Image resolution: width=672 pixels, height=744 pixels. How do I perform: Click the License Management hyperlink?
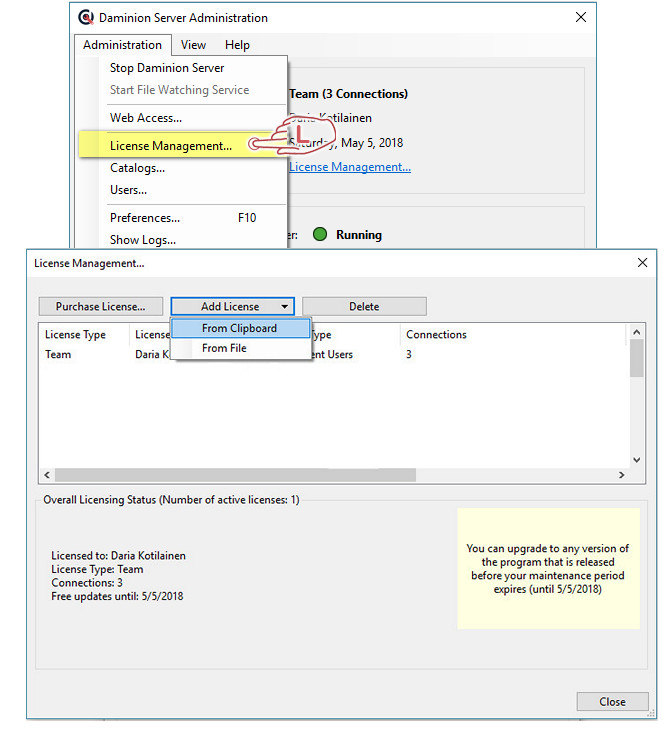click(350, 167)
